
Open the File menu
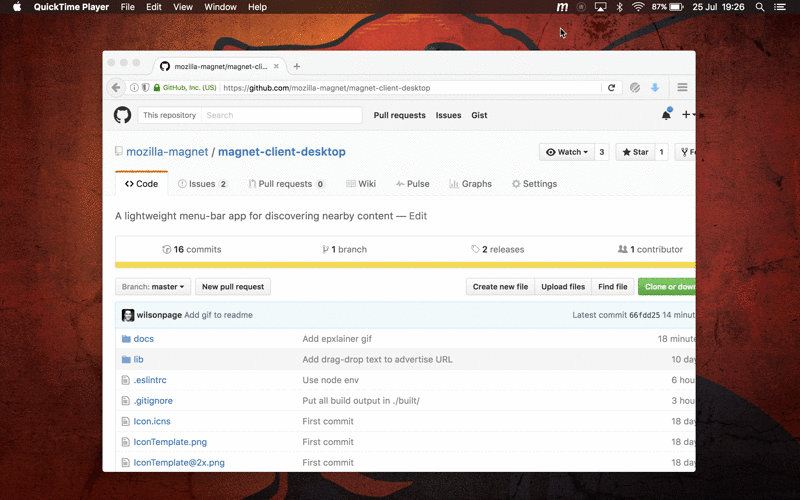click(128, 7)
